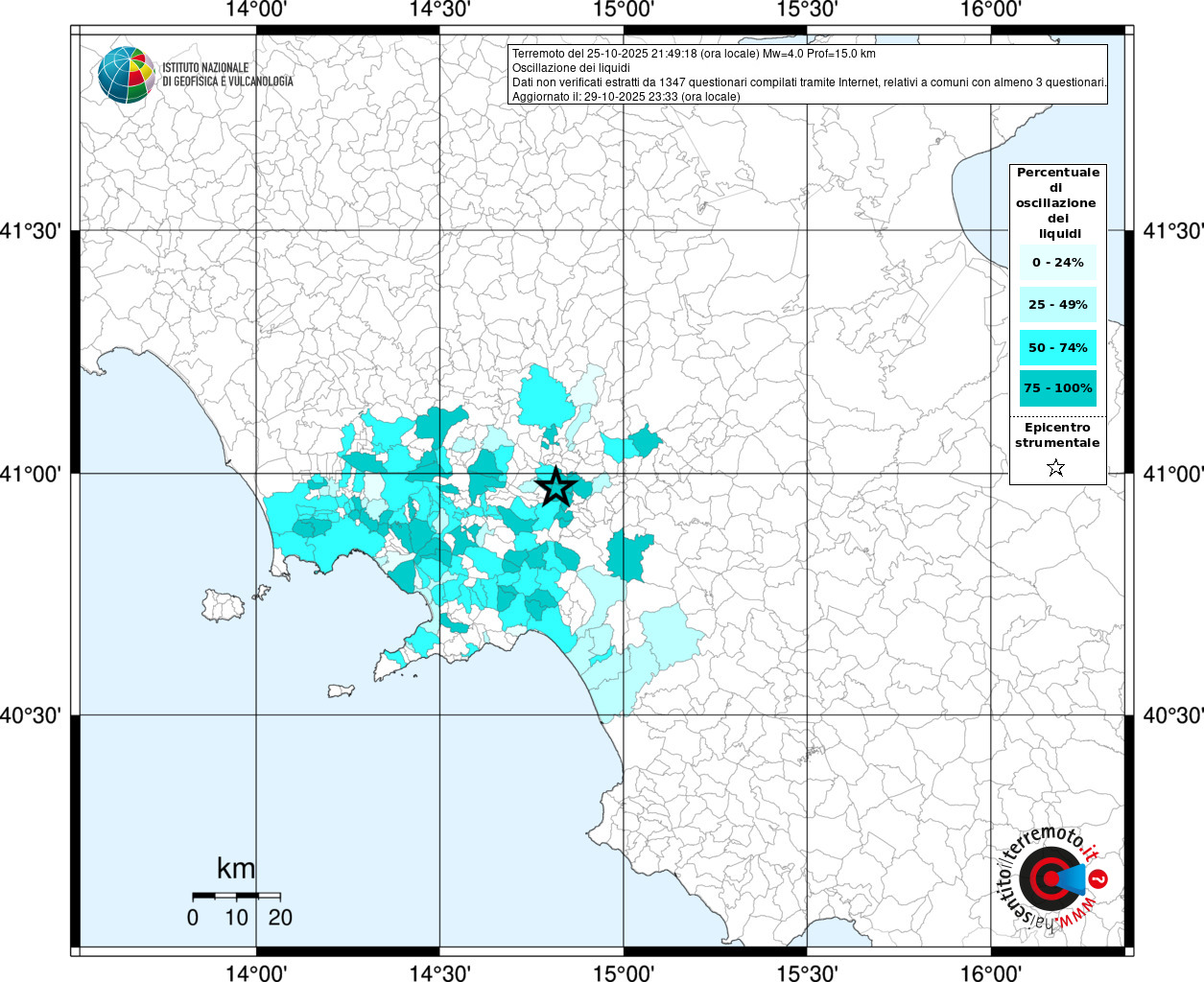Click the 'Terremoto del 25-10-2025' header line

click(x=694, y=54)
